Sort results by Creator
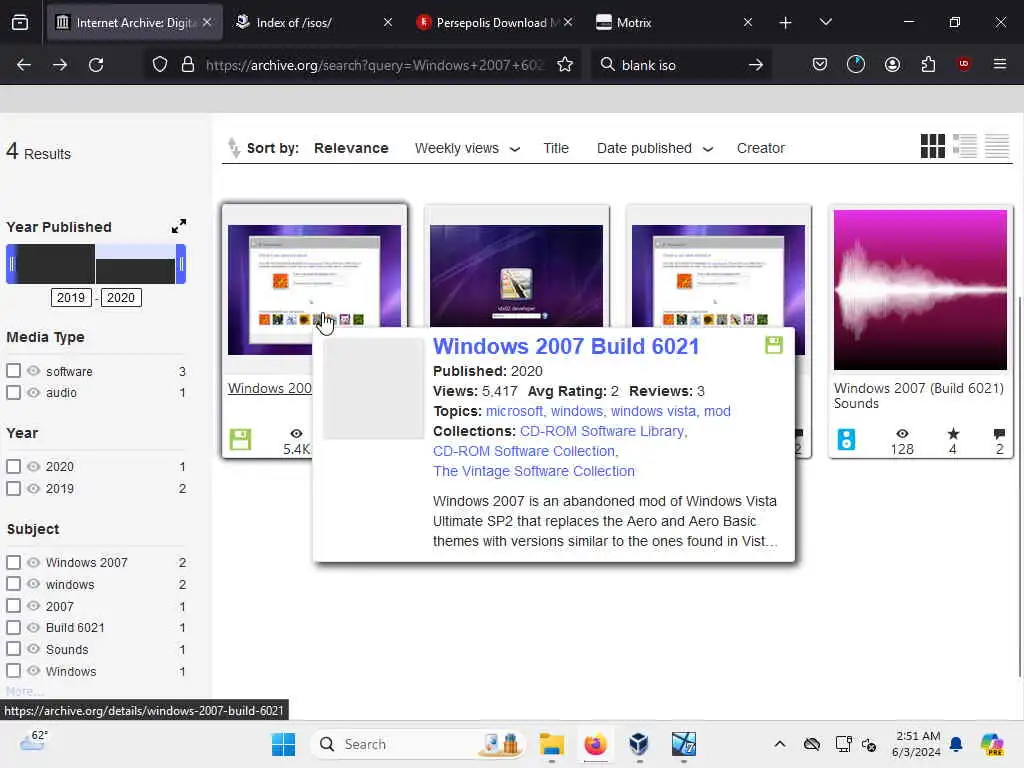 761,148
